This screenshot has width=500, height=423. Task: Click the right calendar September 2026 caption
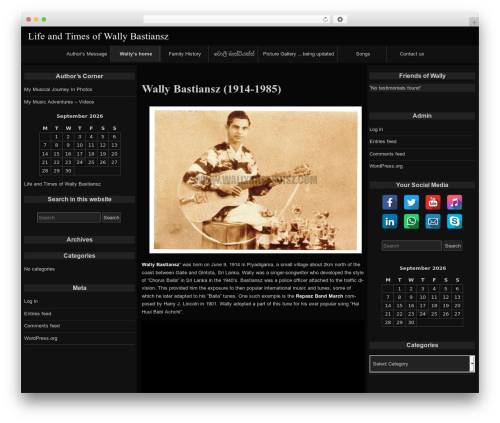click(x=423, y=268)
